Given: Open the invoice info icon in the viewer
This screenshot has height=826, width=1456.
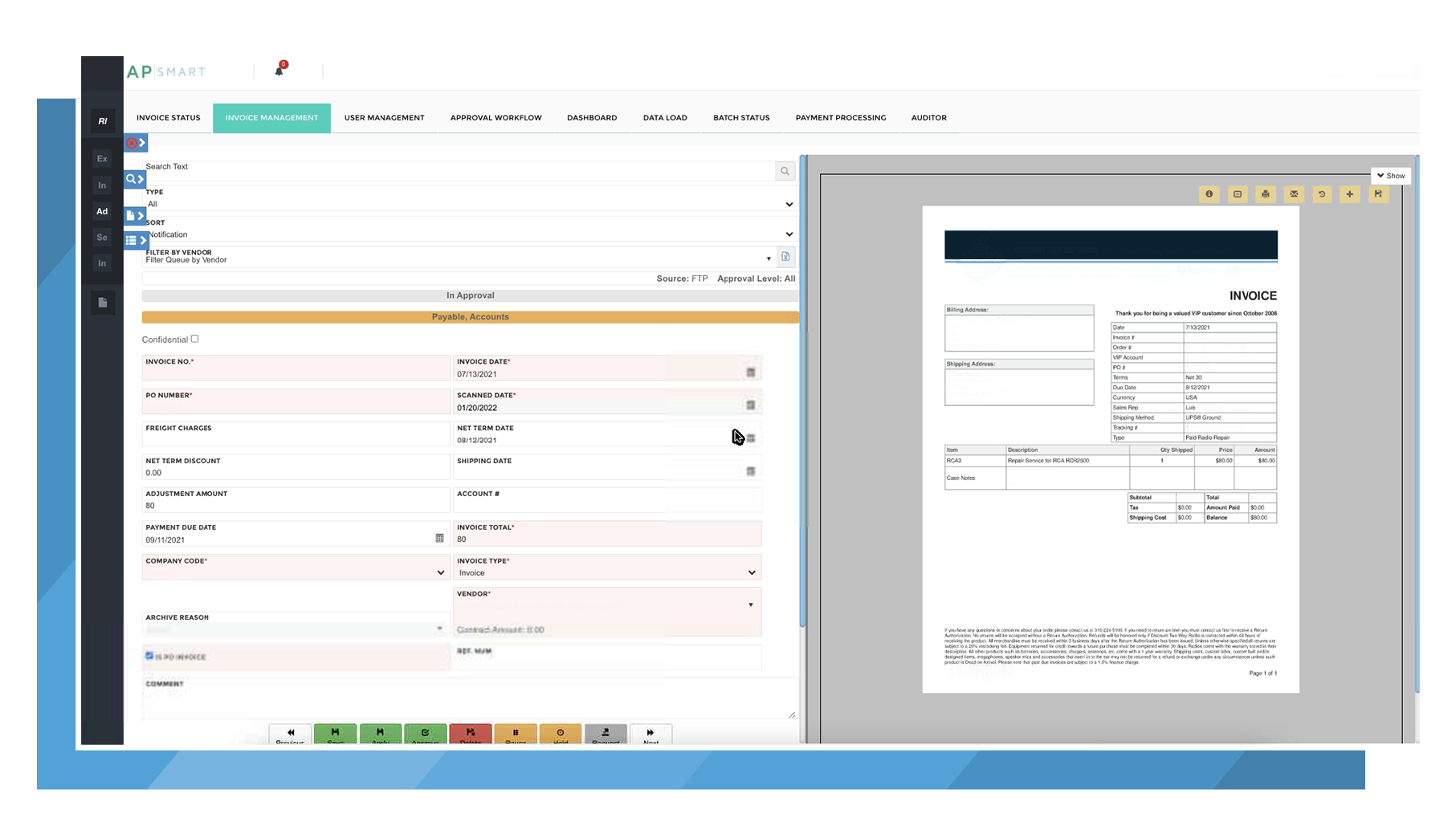Looking at the screenshot, I should [x=1209, y=194].
